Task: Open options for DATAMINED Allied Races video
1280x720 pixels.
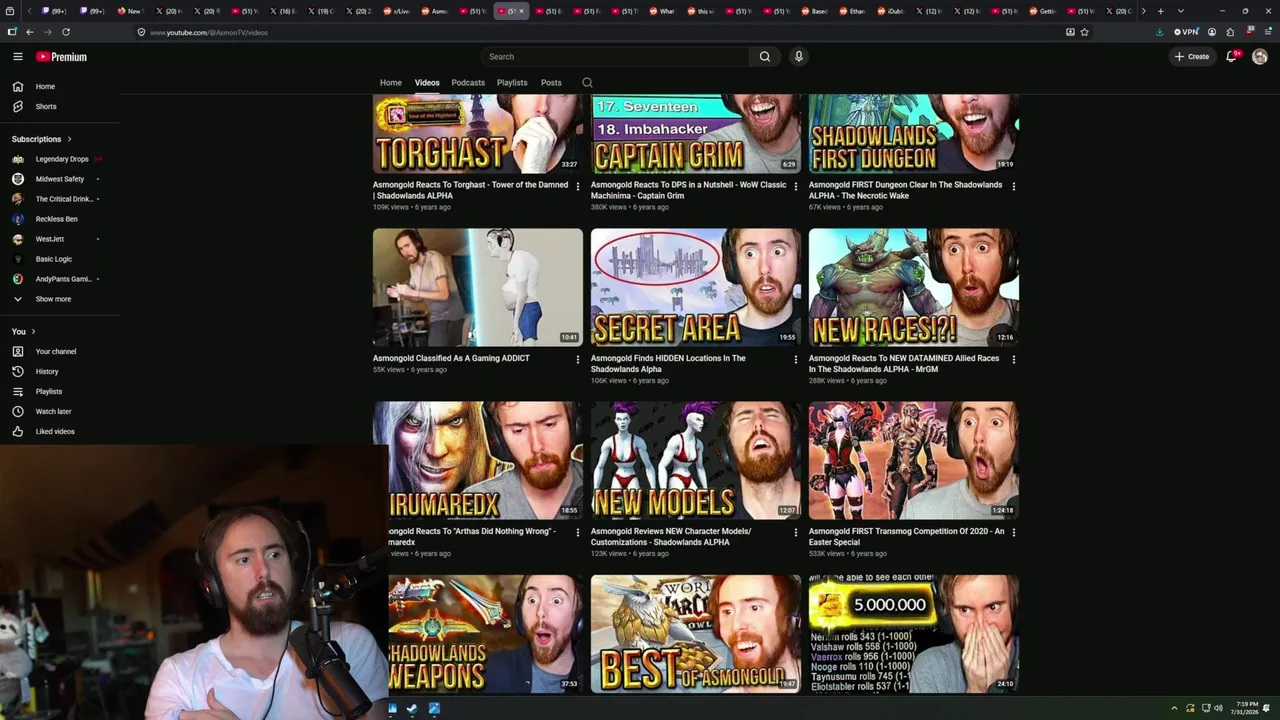Action: pyautogui.click(x=1014, y=359)
